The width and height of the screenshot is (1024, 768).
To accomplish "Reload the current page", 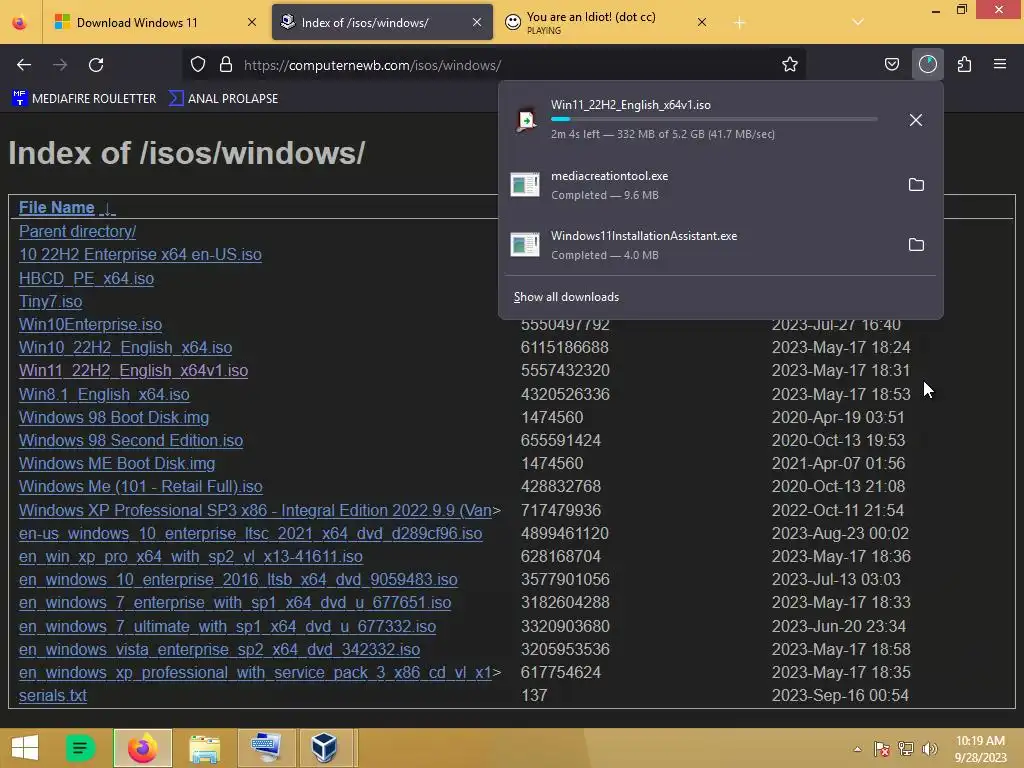I will (96, 65).
